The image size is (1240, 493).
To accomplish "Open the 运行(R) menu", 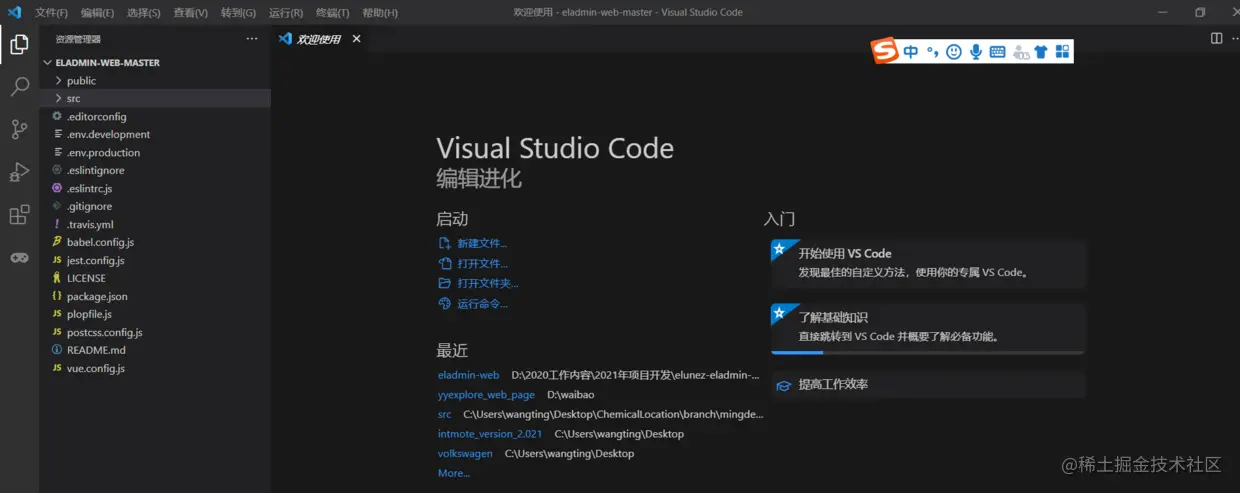I will coord(286,13).
